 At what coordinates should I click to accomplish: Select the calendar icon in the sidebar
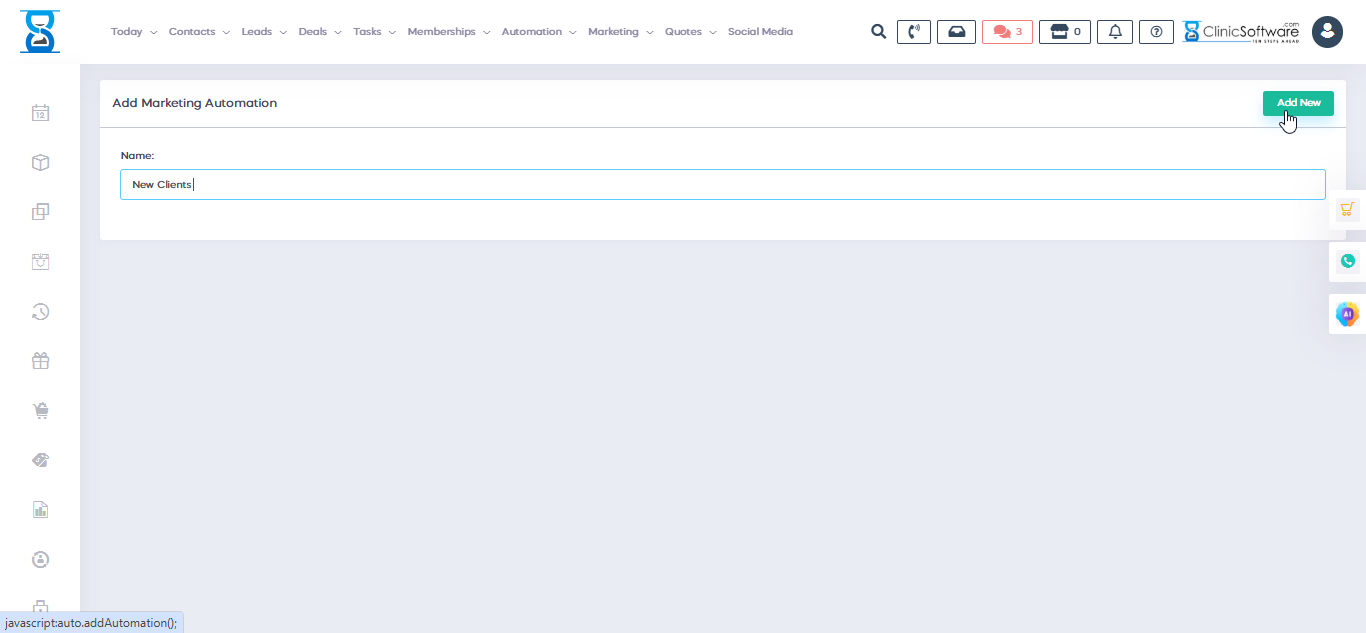point(40,112)
